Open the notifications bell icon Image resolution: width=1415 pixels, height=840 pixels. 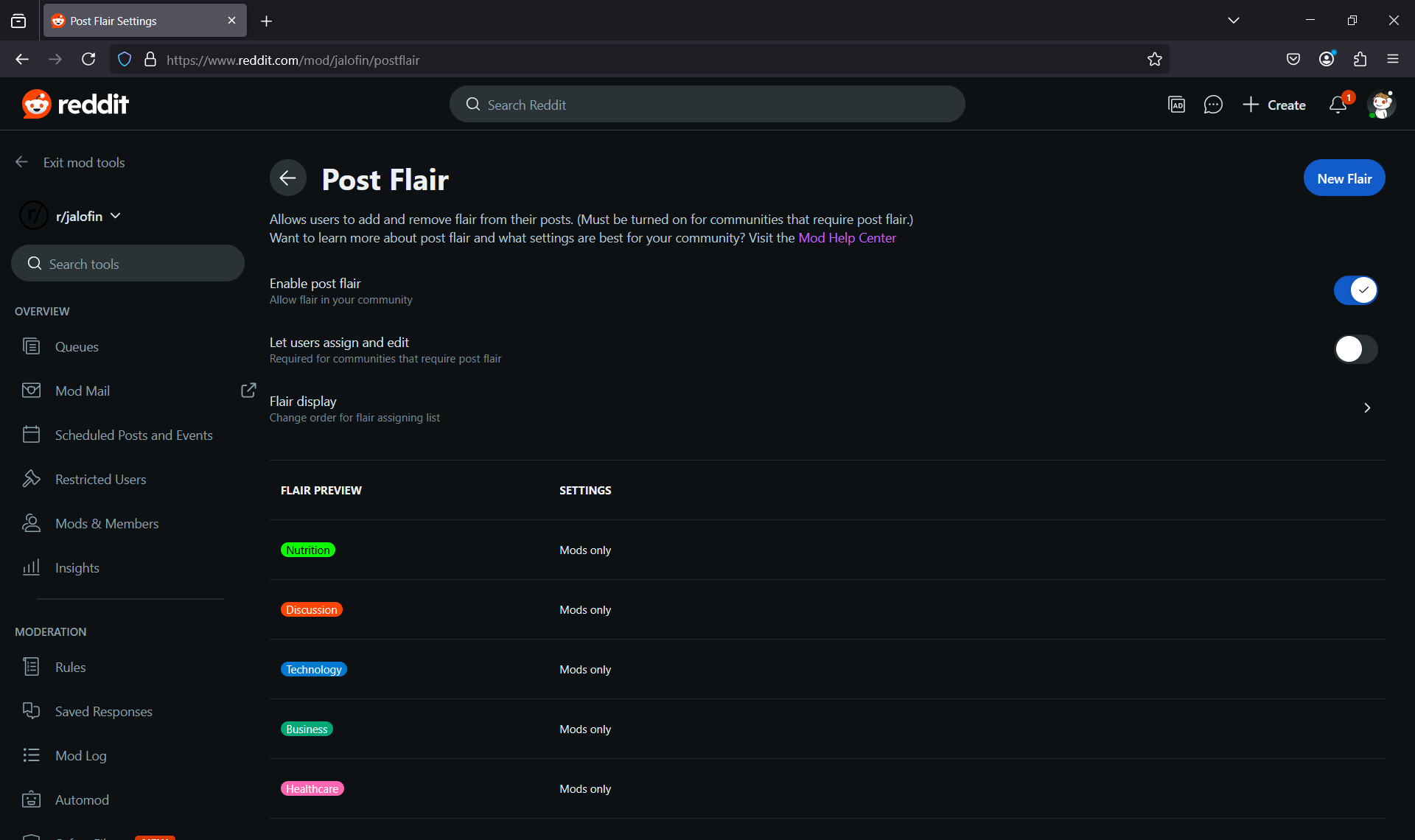(1338, 105)
